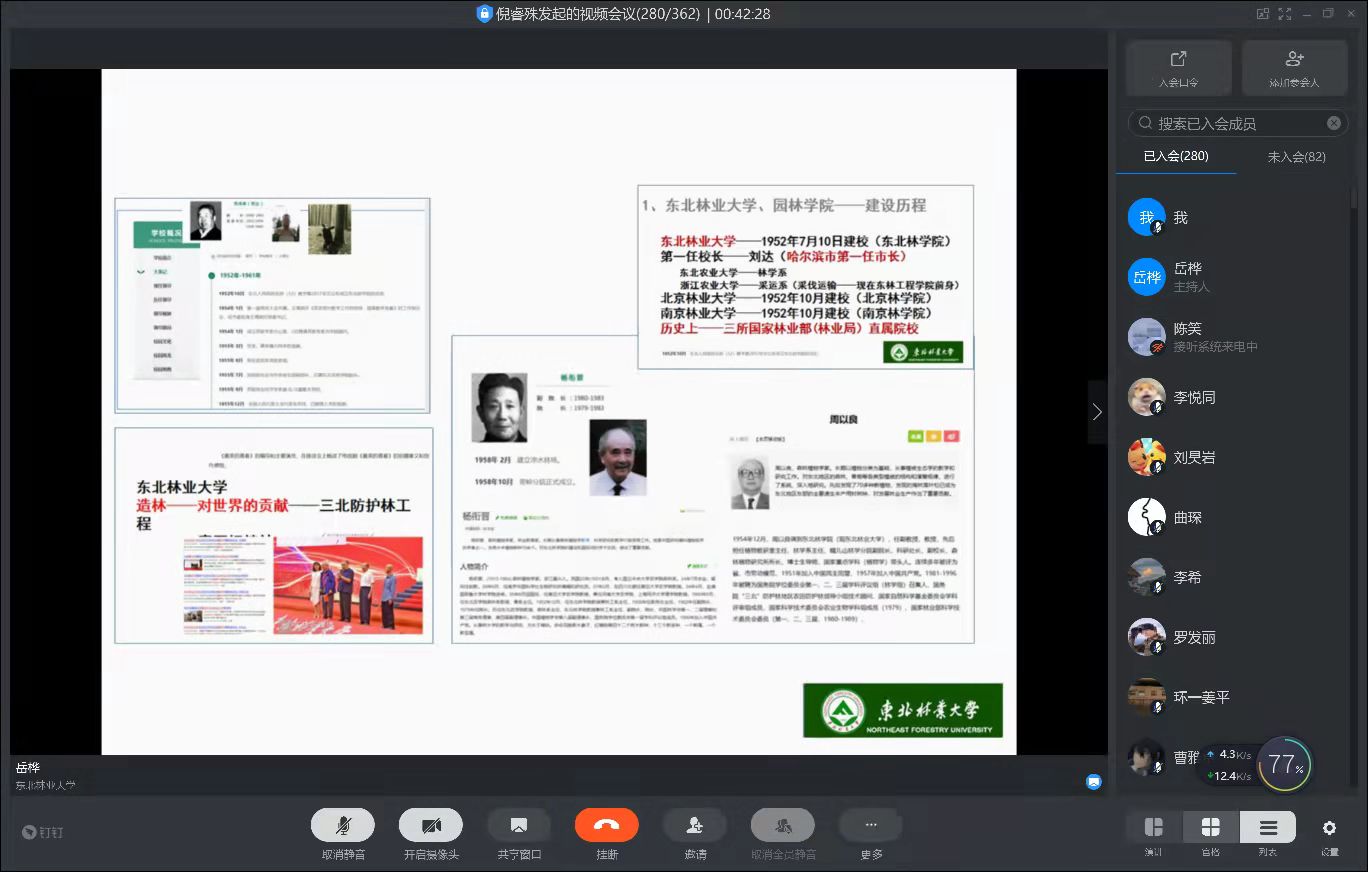Open the chat bubble icon below shared slide
This screenshot has width=1368, height=872.
coord(1094,782)
